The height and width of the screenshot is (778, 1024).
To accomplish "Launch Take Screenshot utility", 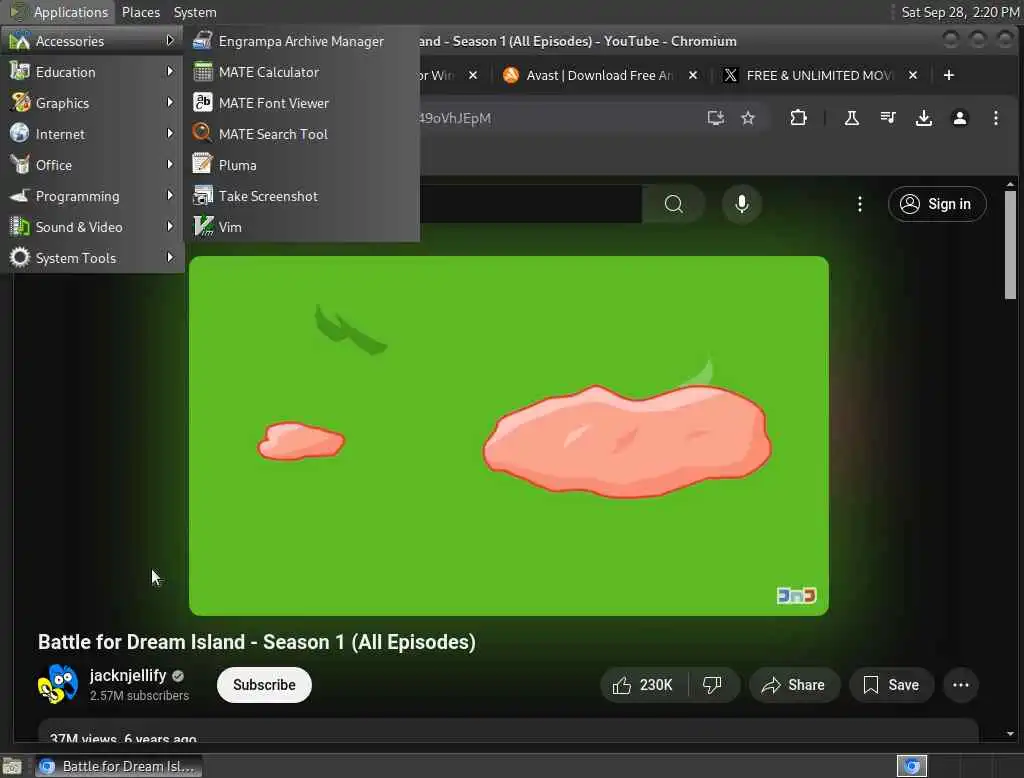I will 301,196.
